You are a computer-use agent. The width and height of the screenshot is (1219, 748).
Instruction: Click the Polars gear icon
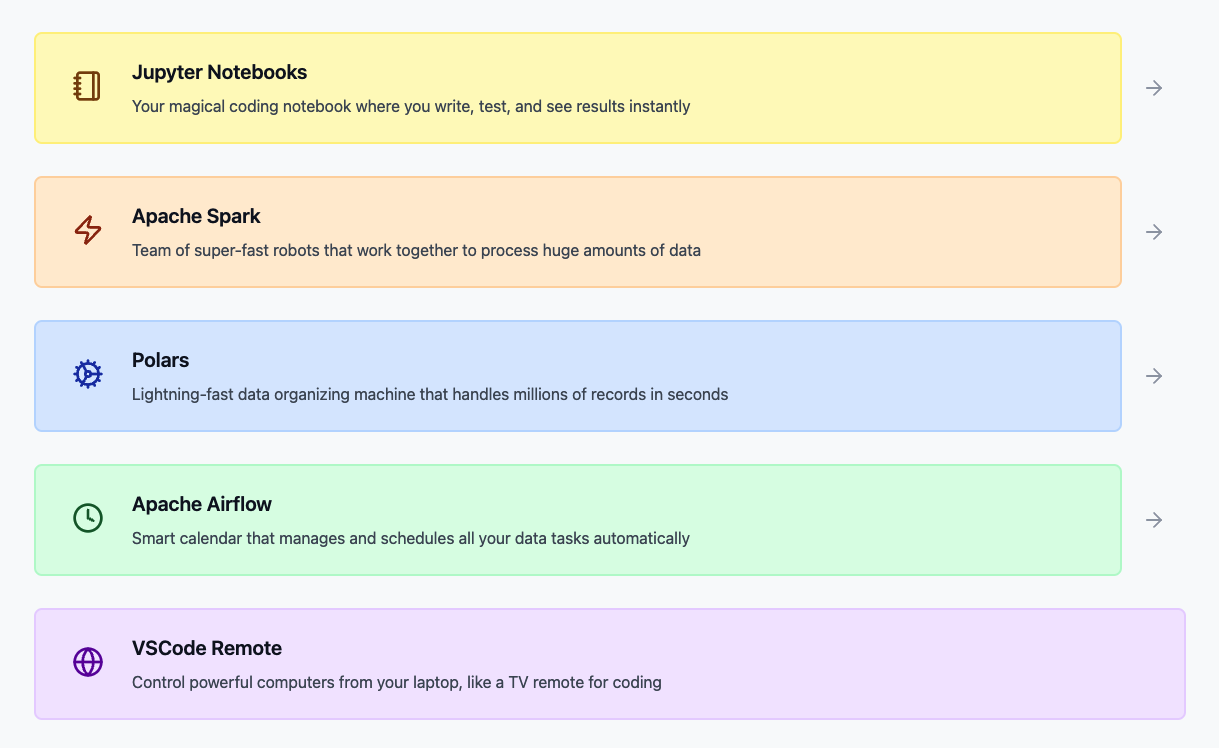[x=87, y=374]
